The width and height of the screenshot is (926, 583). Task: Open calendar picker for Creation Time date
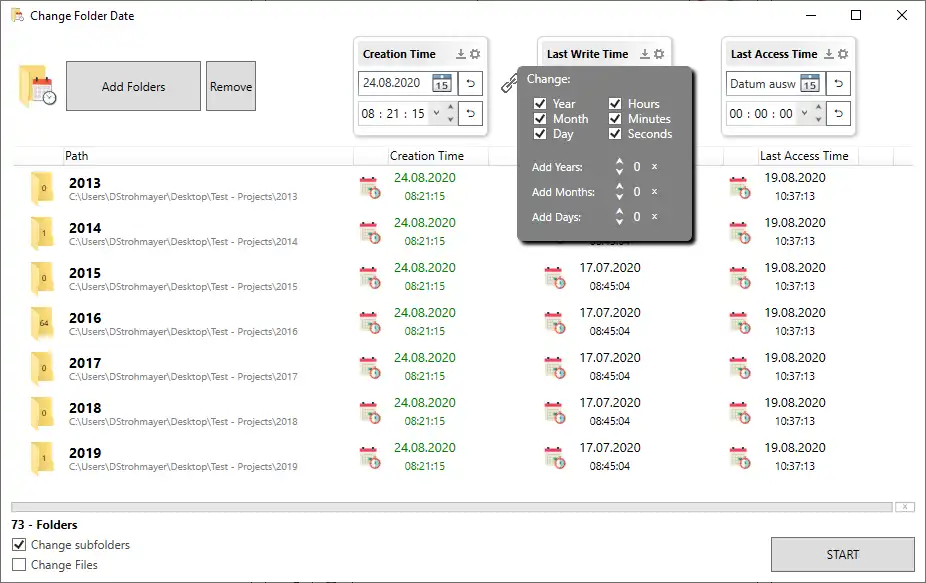pos(442,83)
